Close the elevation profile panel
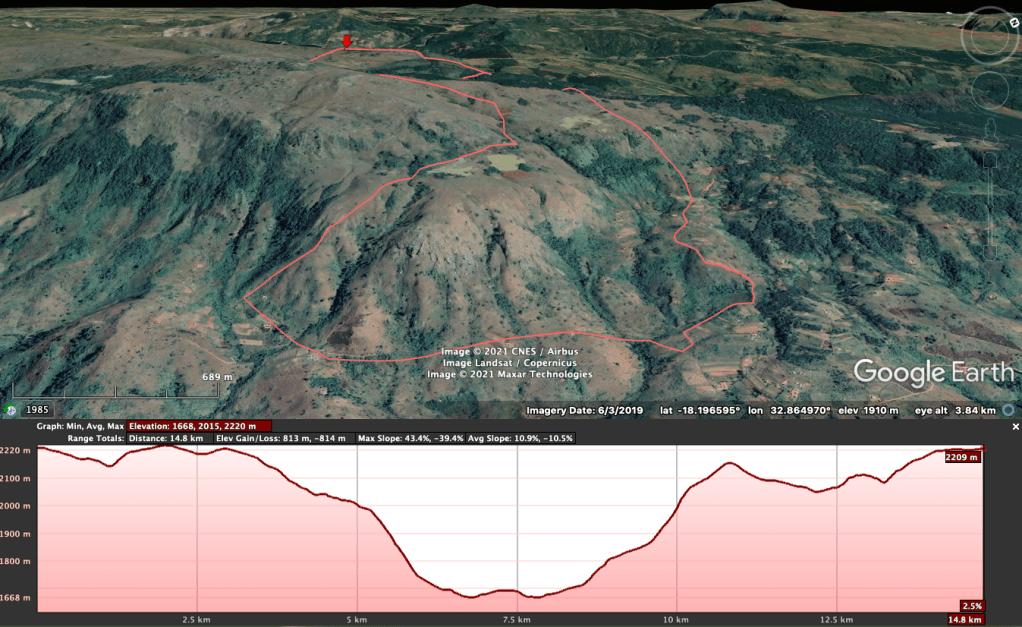Viewport: 1022px width, 627px height. (x=1015, y=427)
